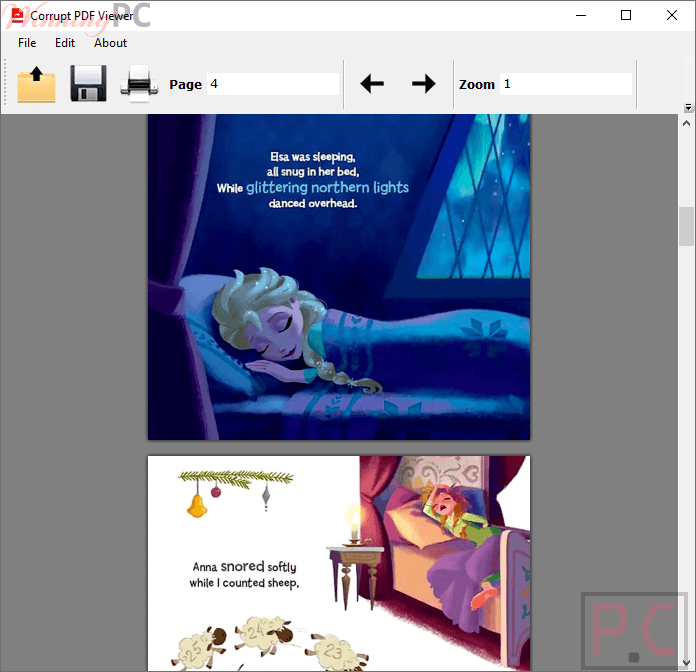Click the vertical scrollbar thumb
The image size is (696, 672).
(686, 226)
